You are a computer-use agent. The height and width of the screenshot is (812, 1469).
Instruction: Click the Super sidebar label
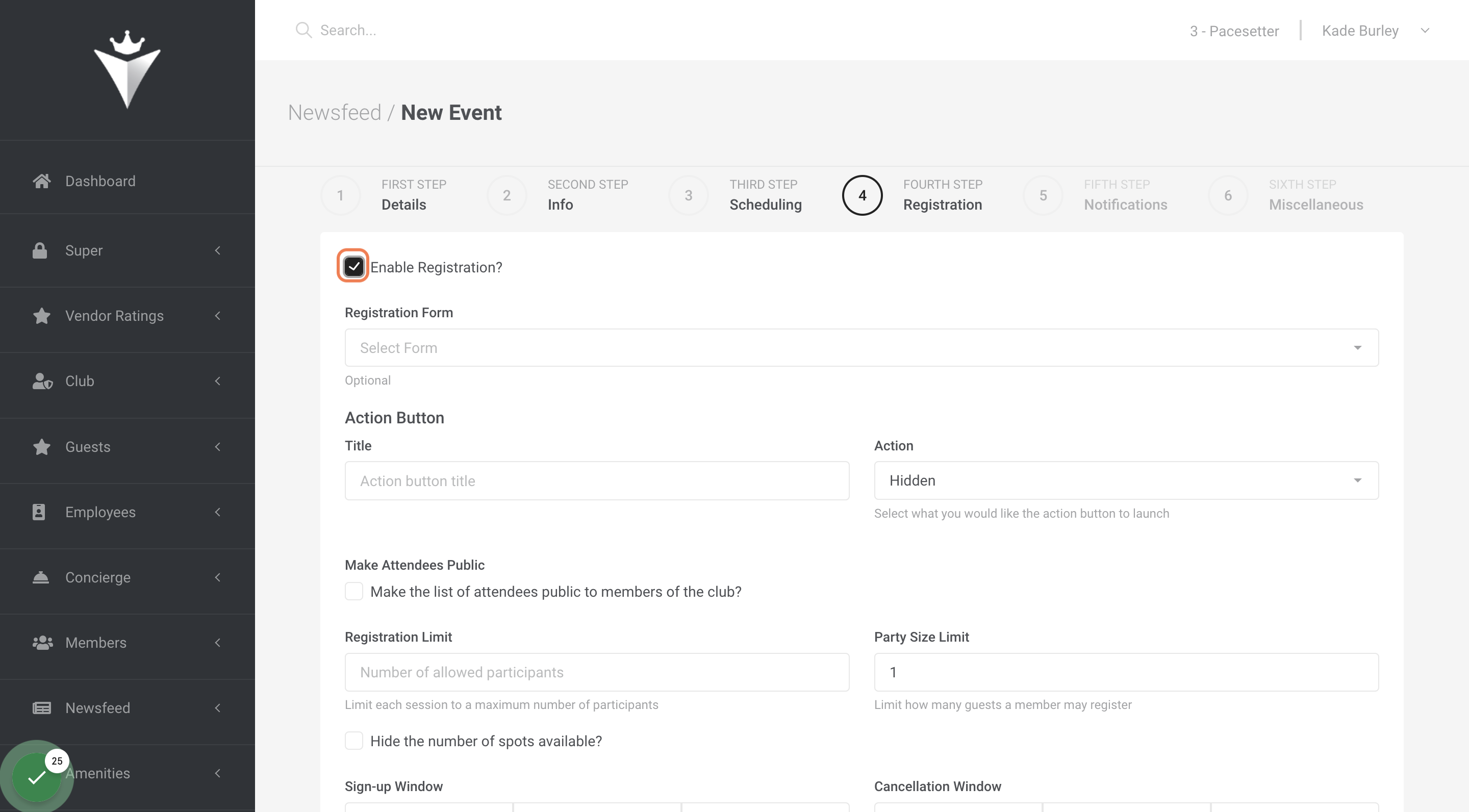[x=84, y=250]
